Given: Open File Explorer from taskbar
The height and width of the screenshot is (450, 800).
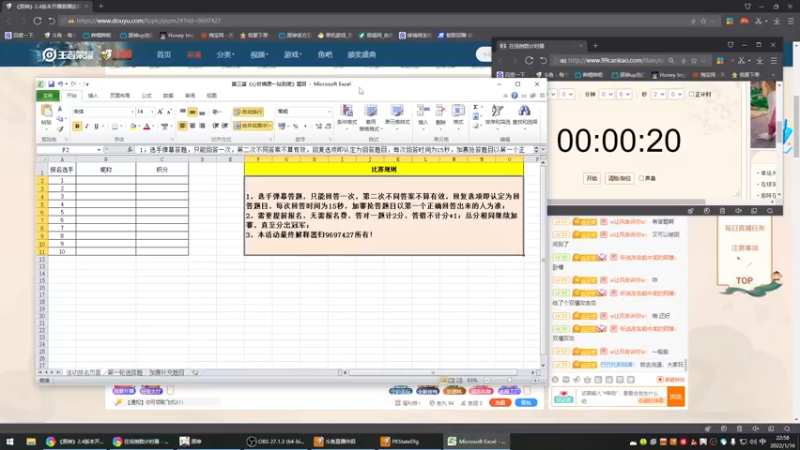Looking at the screenshot, I should (31, 441).
